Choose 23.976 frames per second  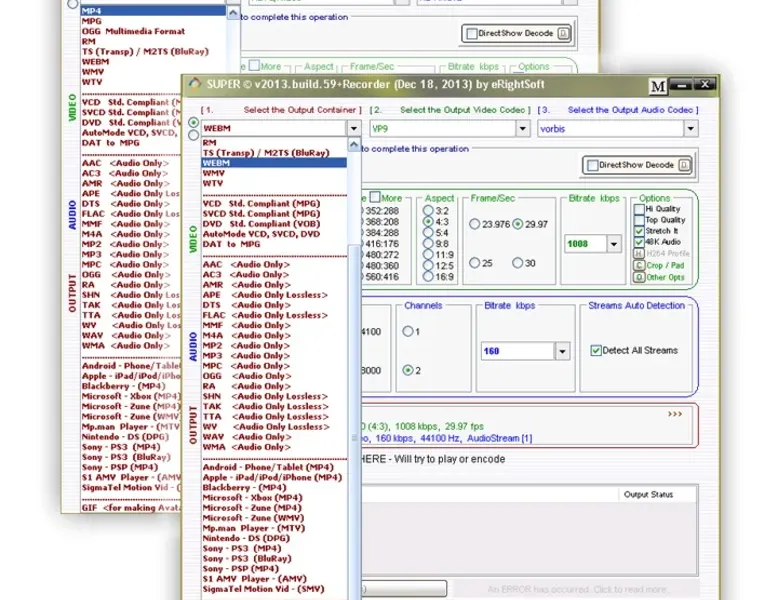tap(474, 224)
